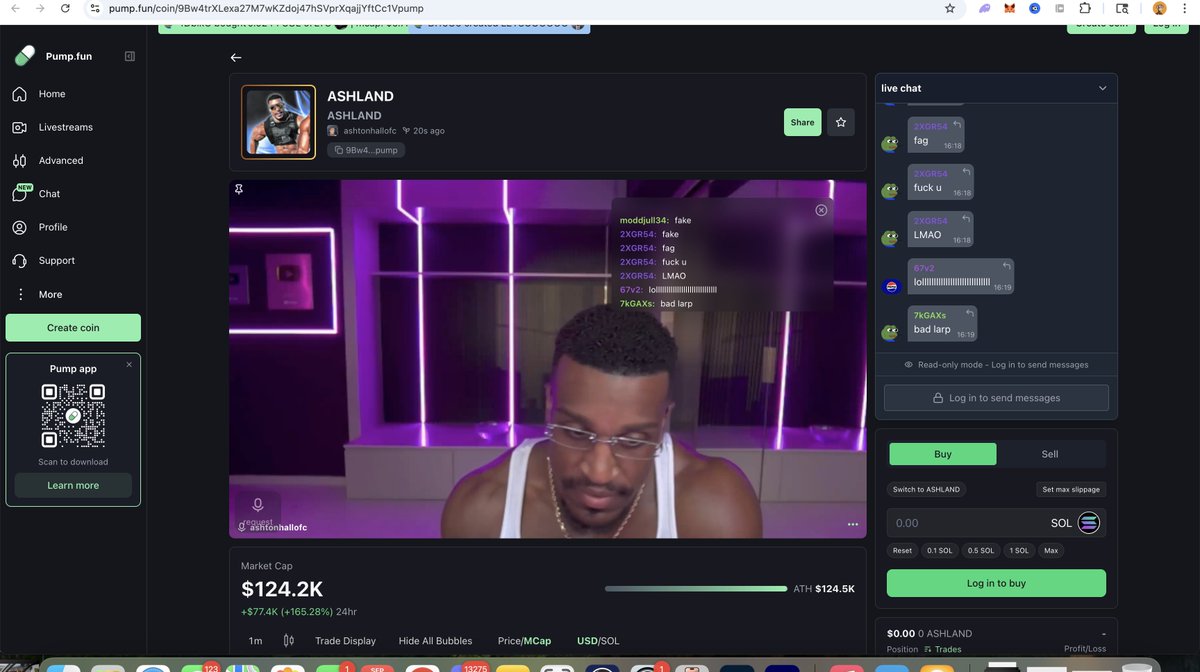Click the candlestick chart type icon
This screenshot has height=672, width=1200.
(x=289, y=641)
